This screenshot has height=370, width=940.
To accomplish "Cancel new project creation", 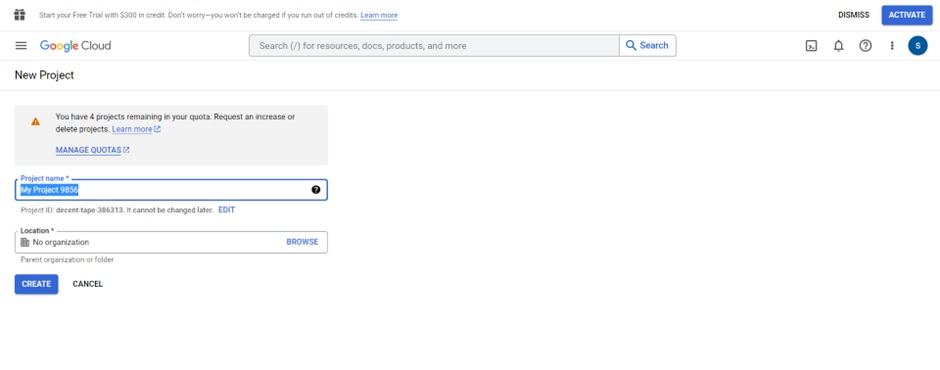I will (x=88, y=284).
